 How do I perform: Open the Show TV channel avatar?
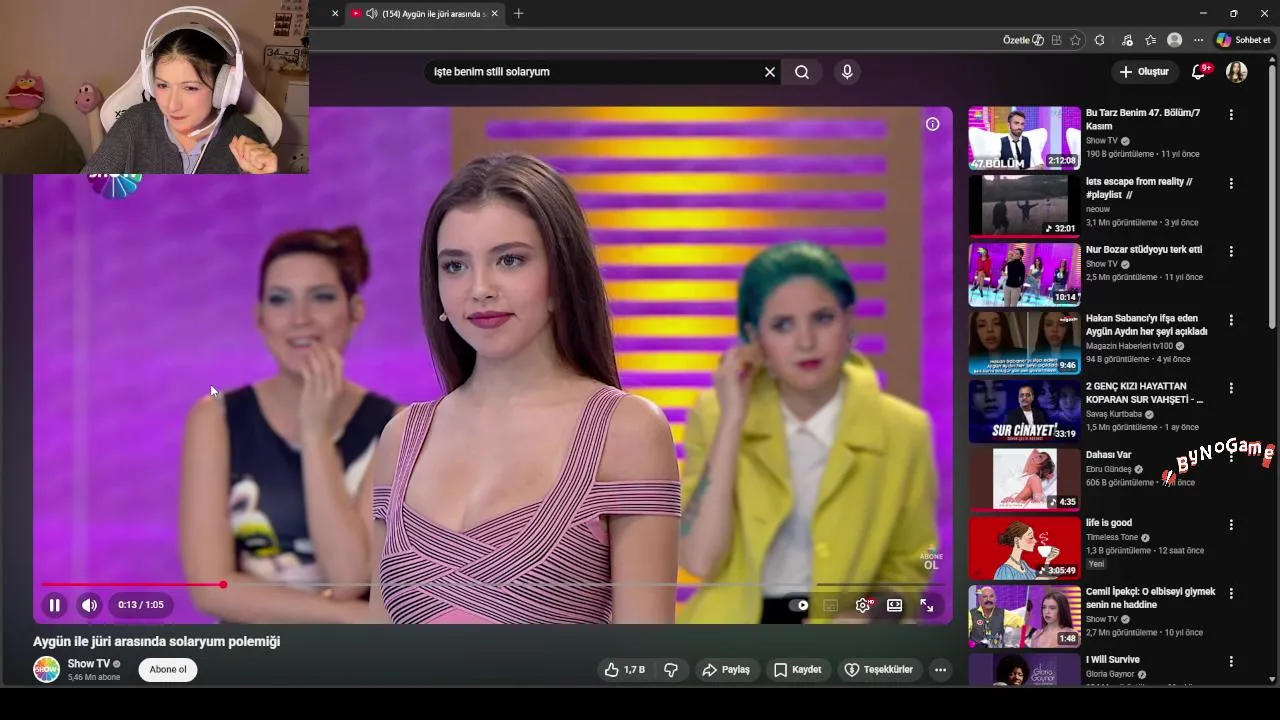coord(47,670)
